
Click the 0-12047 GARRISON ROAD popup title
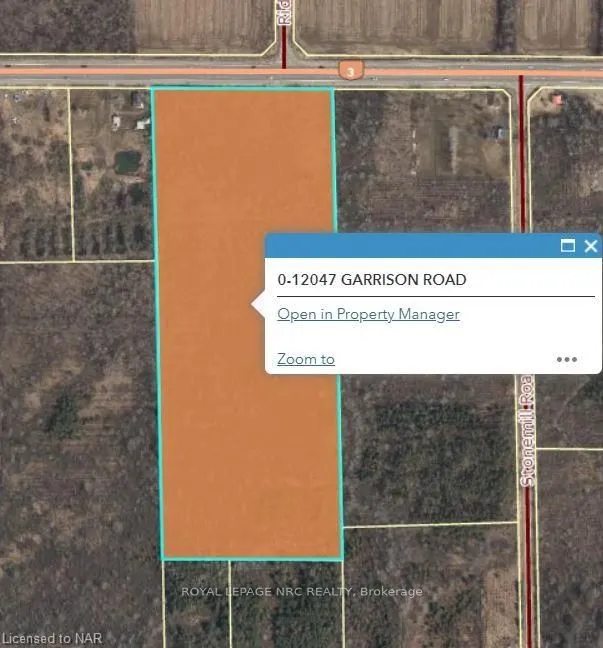tap(371, 280)
